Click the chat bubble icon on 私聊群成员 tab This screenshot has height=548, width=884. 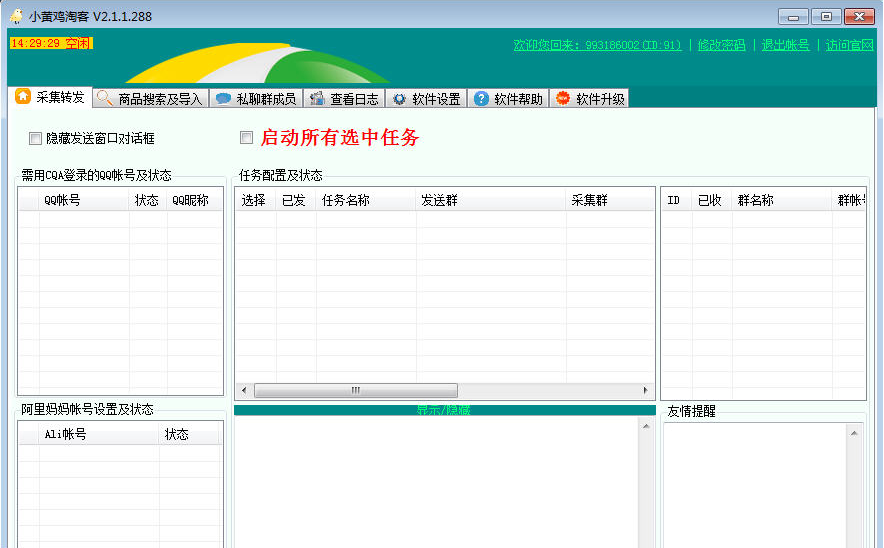pyautogui.click(x=223, y=98)
